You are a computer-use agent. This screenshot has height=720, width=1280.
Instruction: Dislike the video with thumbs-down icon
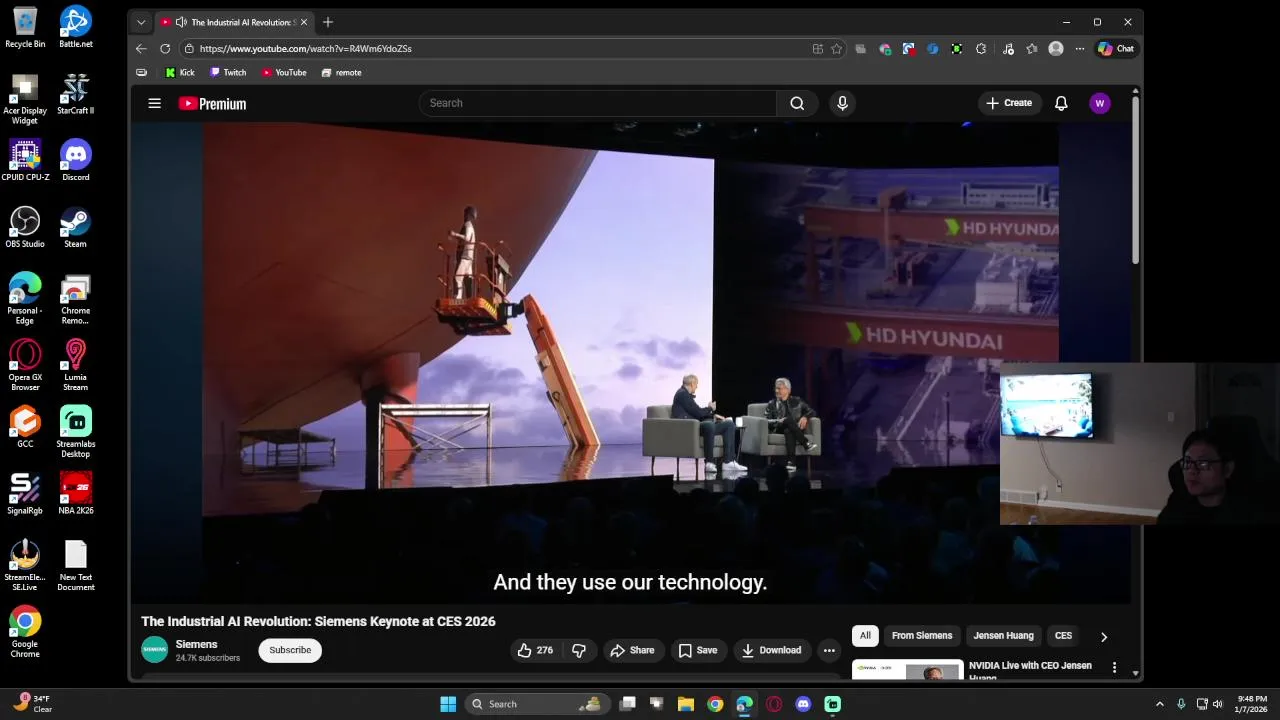579,650
